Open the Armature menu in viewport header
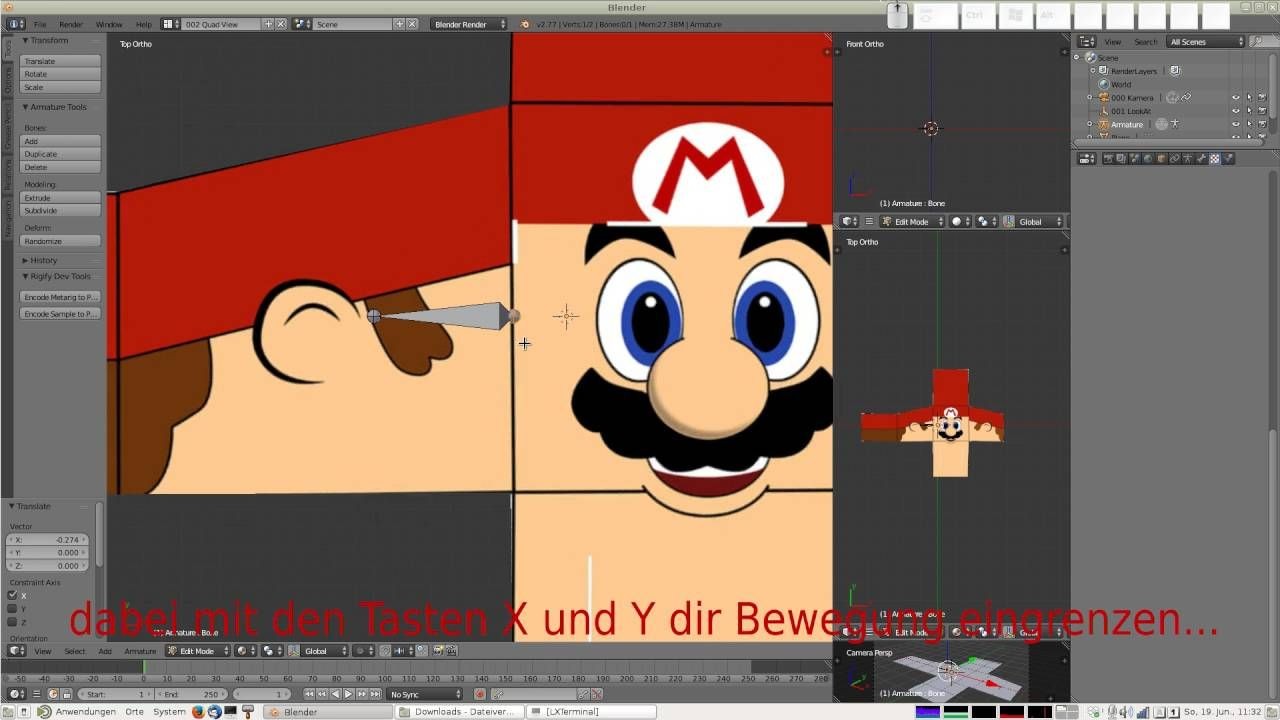 (140, 651)
